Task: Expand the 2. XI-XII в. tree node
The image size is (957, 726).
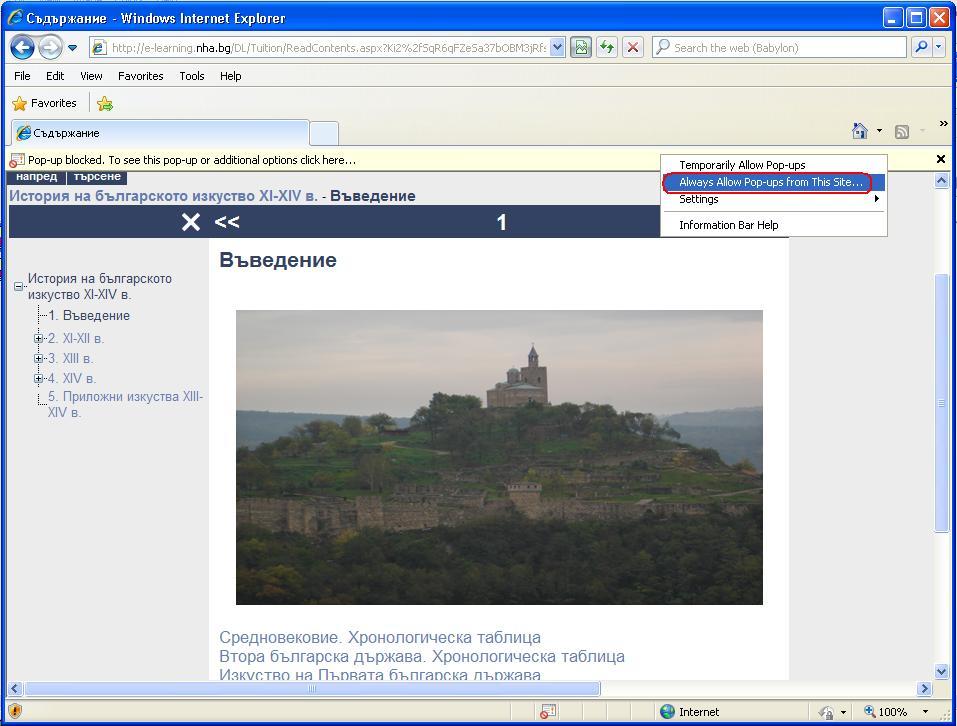Action: coord(38,338)
